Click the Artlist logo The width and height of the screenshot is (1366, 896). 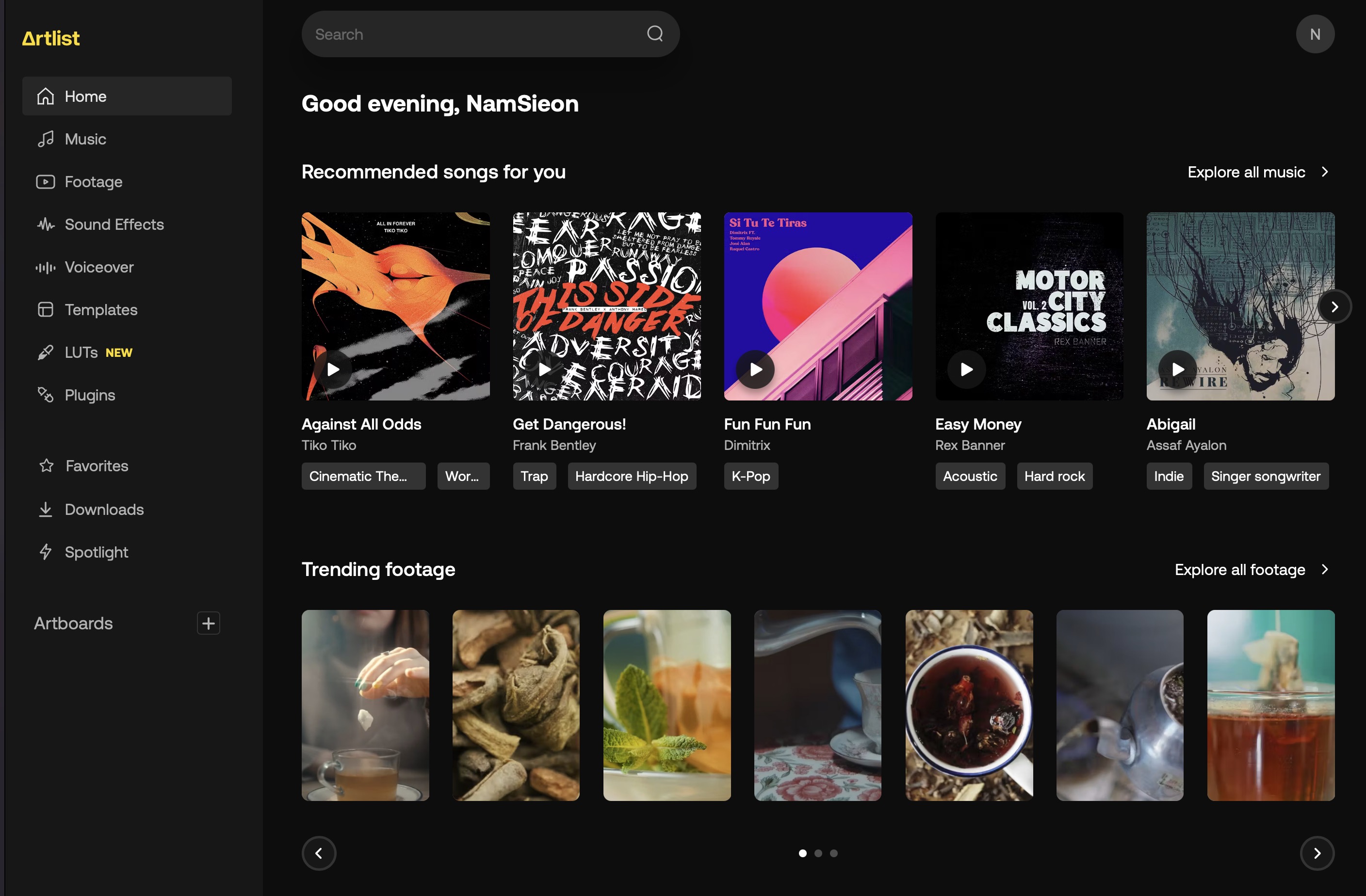(50, 38)
